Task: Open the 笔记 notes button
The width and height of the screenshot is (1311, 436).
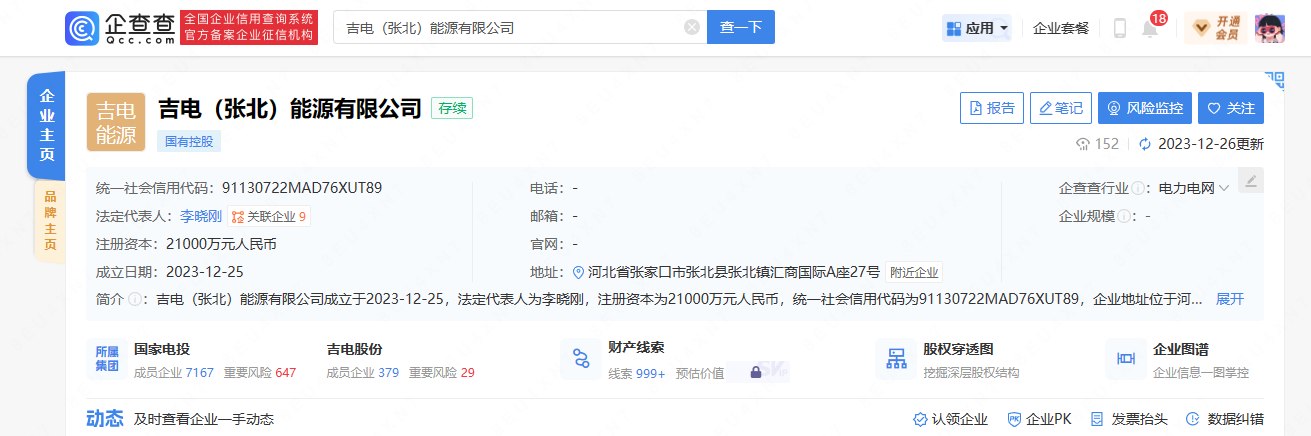Action: (x=1060, y=108)
